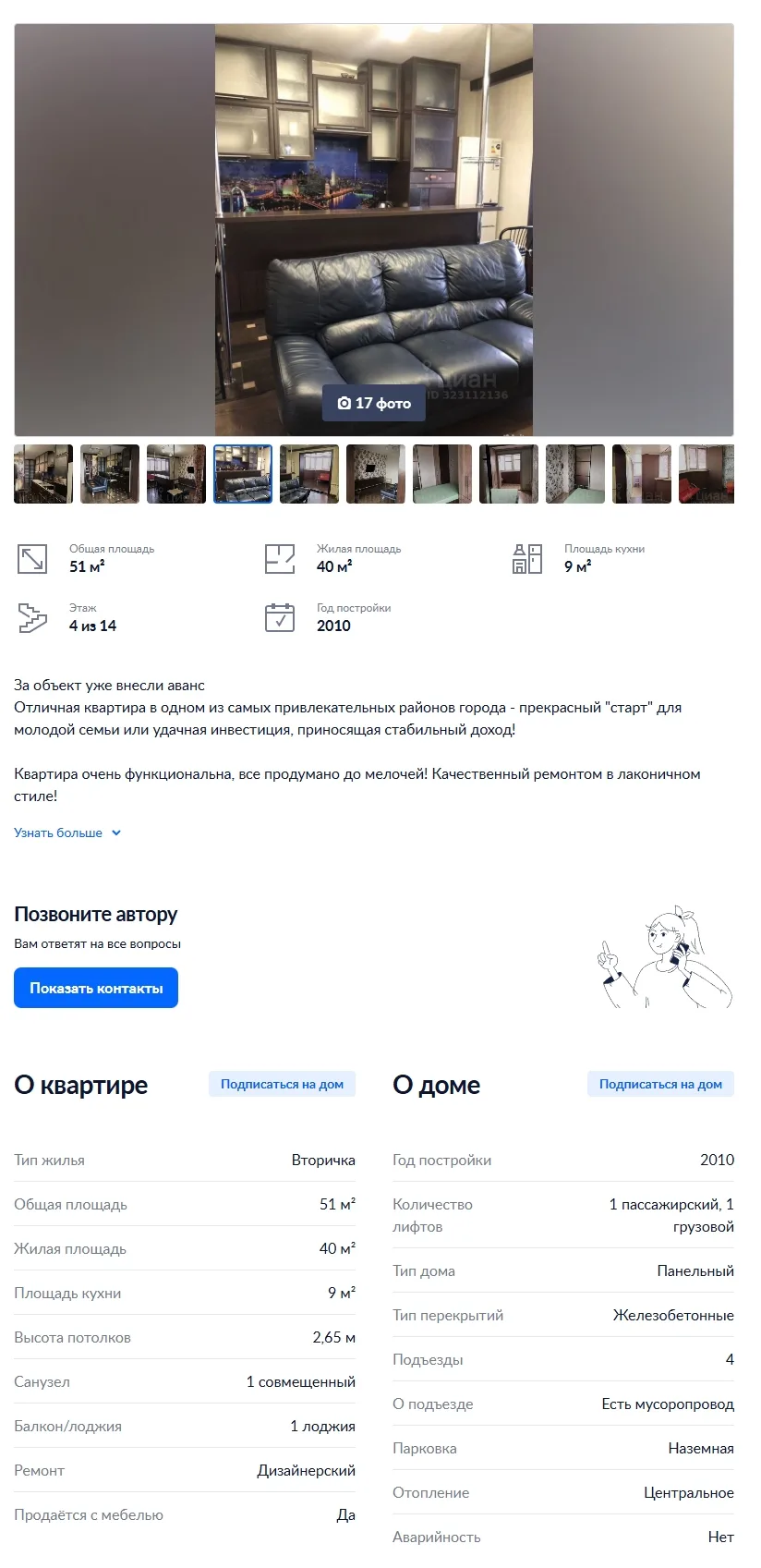
Task: Click the total area diagonal-arrows icon
Action: pos(32,559)
